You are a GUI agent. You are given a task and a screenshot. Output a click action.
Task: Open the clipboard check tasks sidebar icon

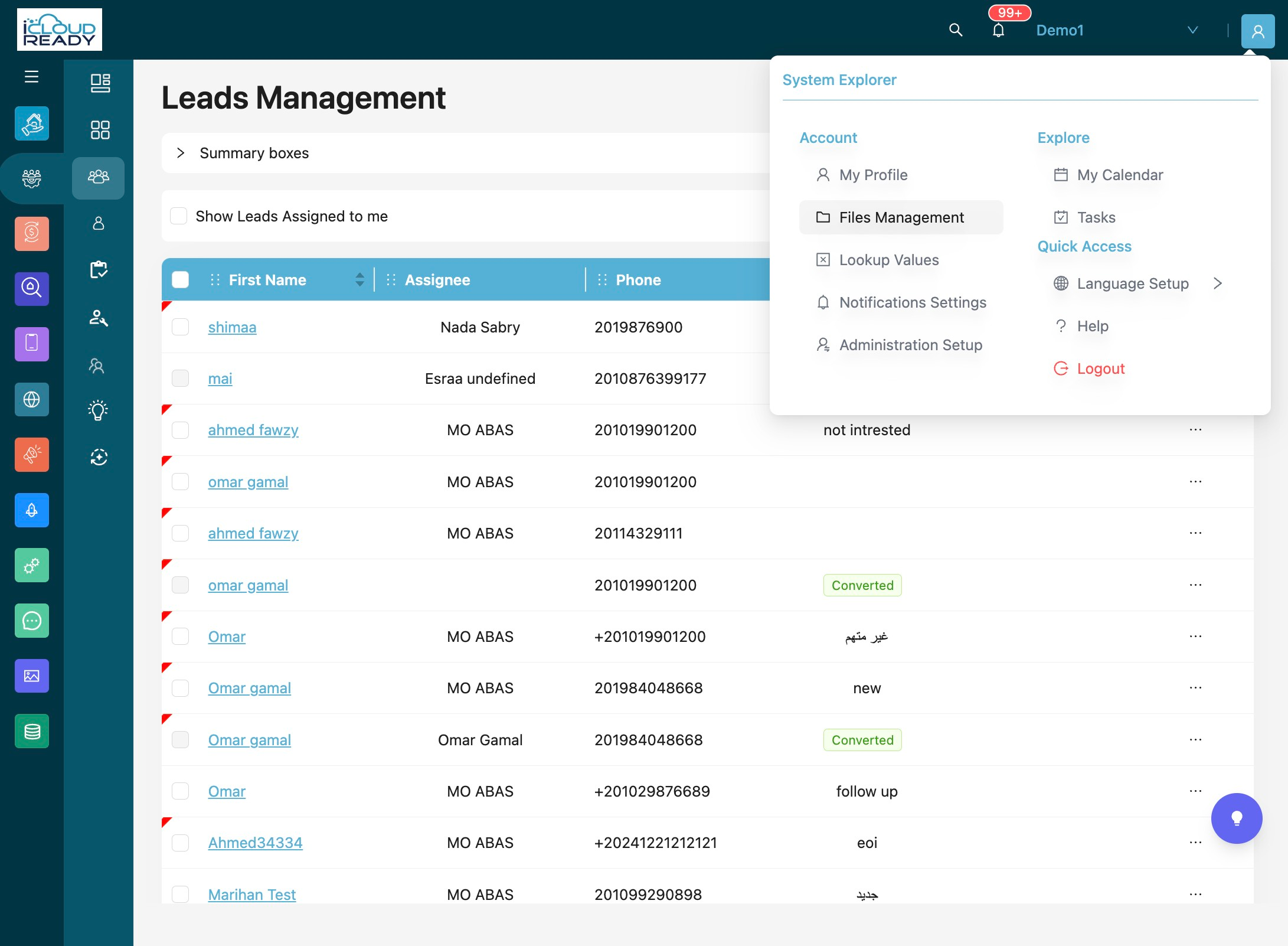click(98, 270)
